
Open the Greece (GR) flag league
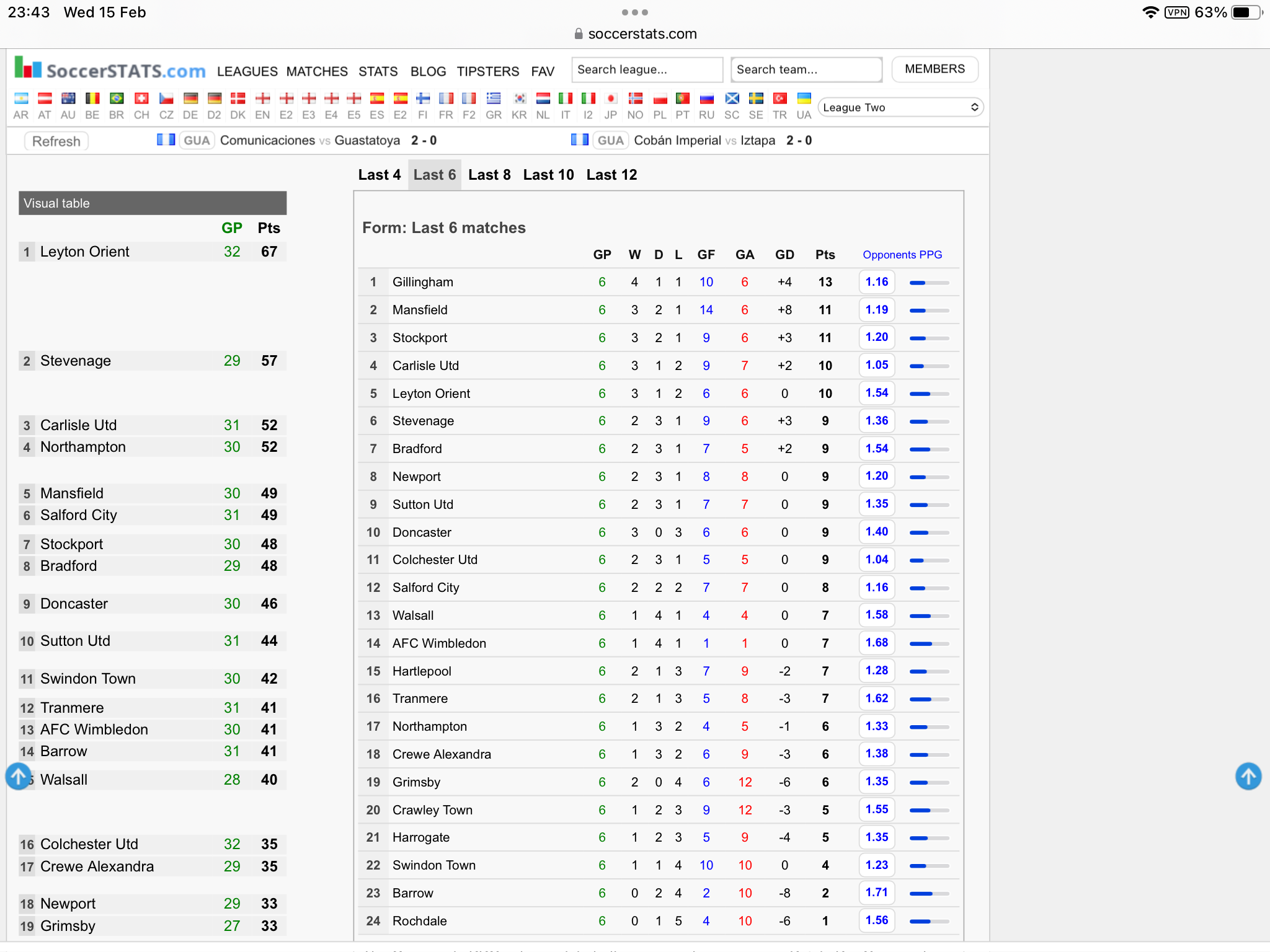(x=494, y=98)
